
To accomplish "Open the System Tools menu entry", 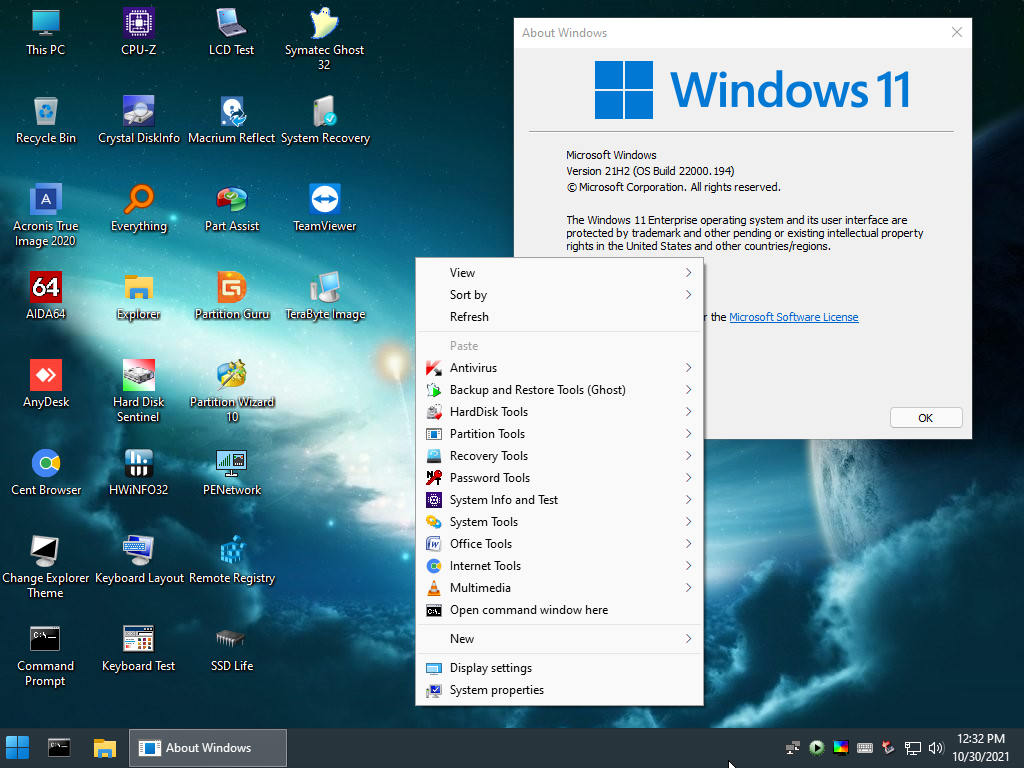I will pyautogui.click(x=559, y=522).
